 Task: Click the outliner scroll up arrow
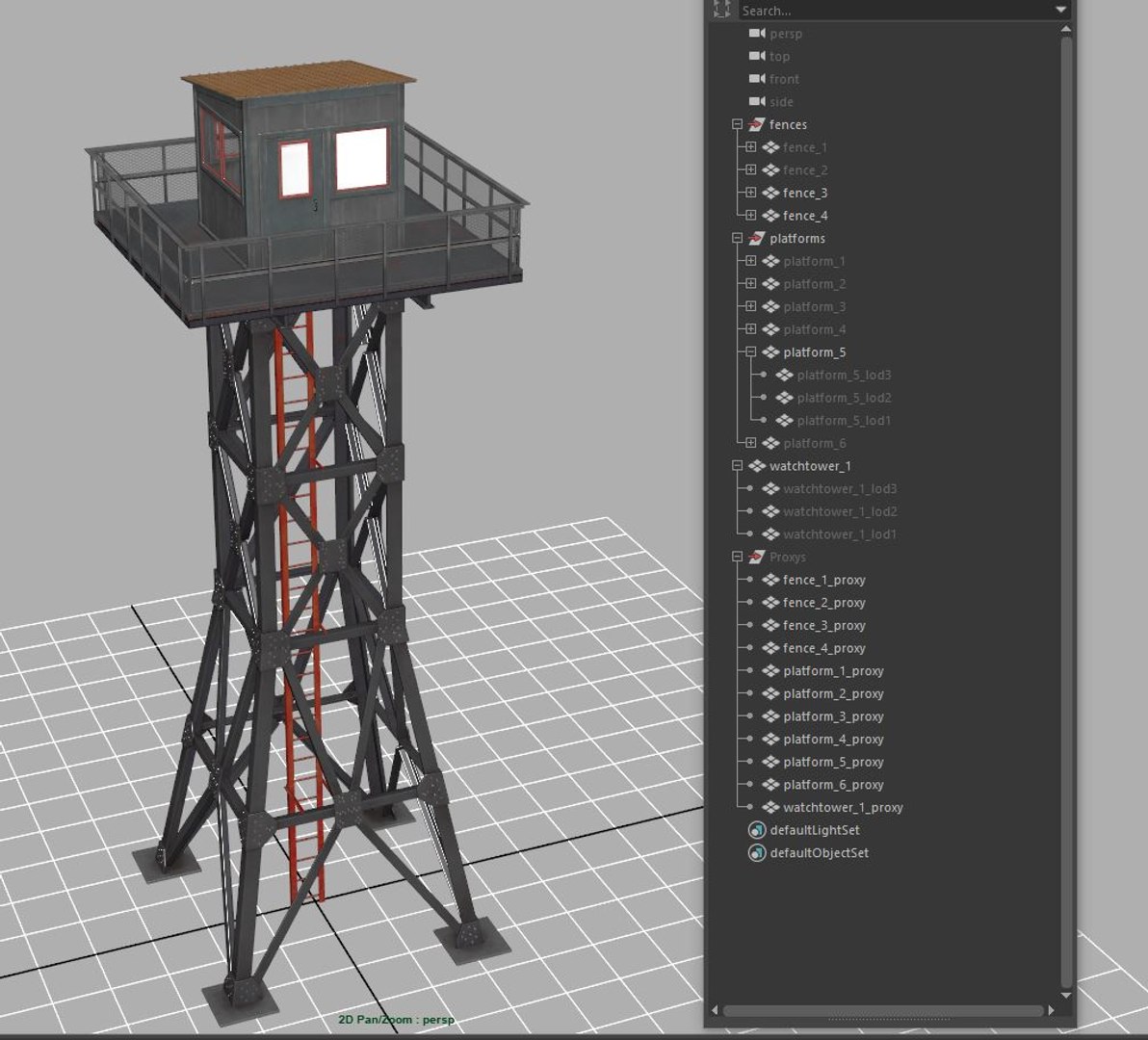point(1066,29)
